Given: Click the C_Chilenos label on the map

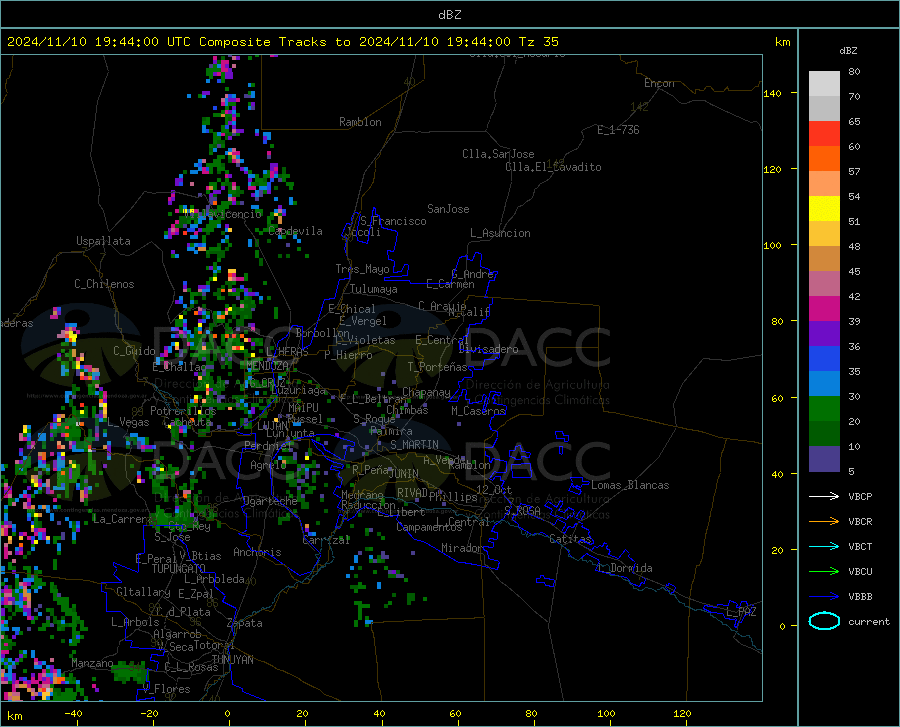Looking at the screenshot, I should coord(104,284).
